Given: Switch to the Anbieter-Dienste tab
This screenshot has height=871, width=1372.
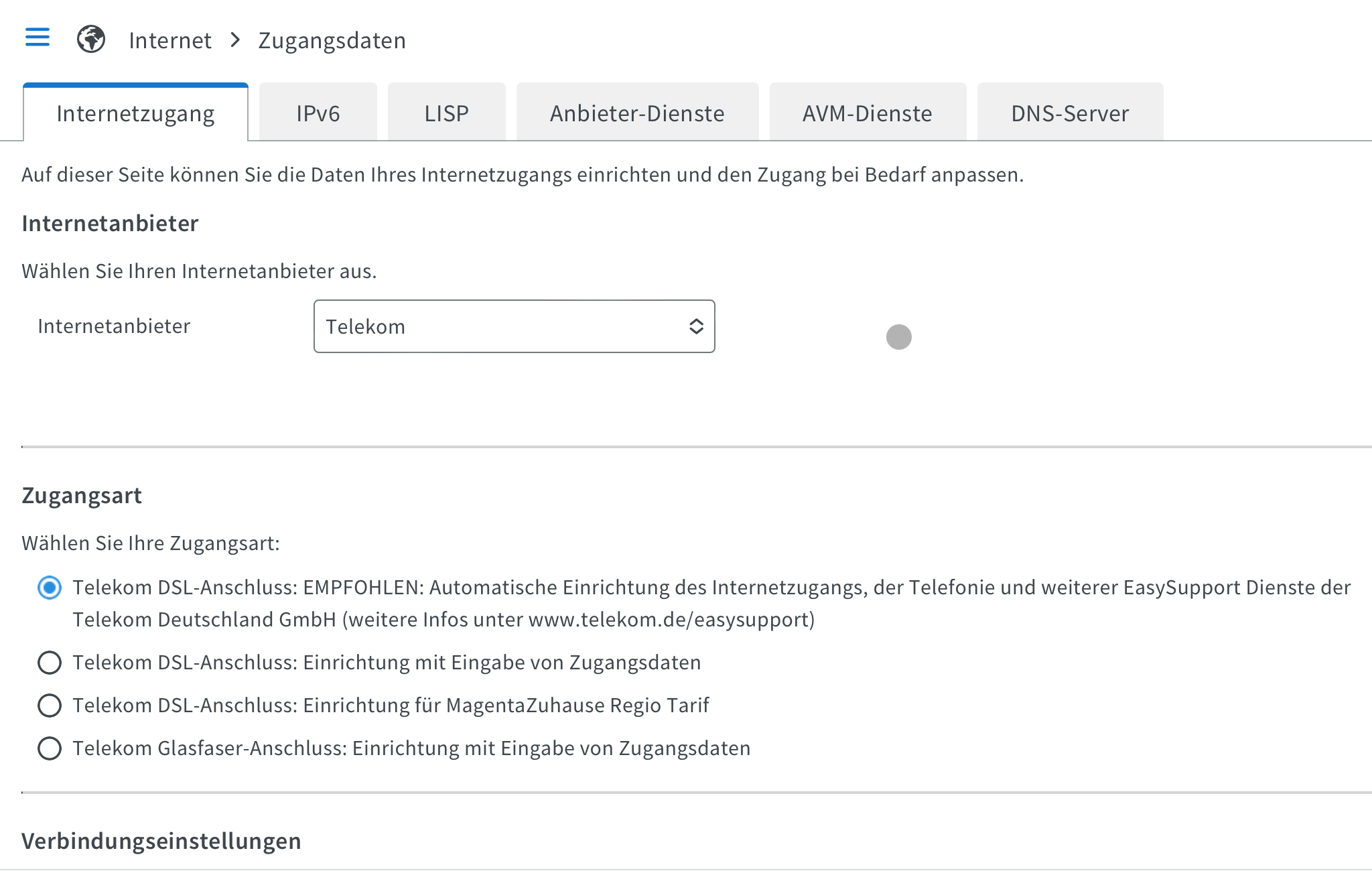Looking at the screenshot, I should (x=637, y=113).
